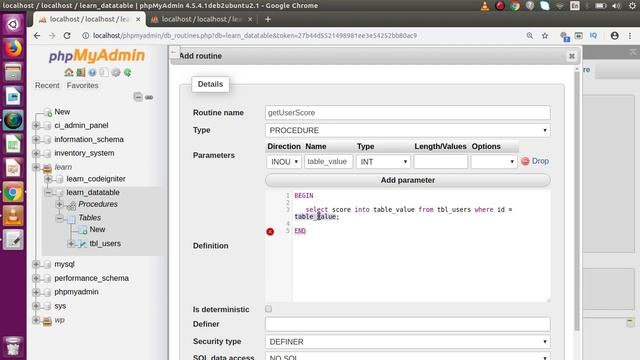Click the IQ browser extension icon
The height and width of the screenshot is (360, 640).
click(593, 36)
